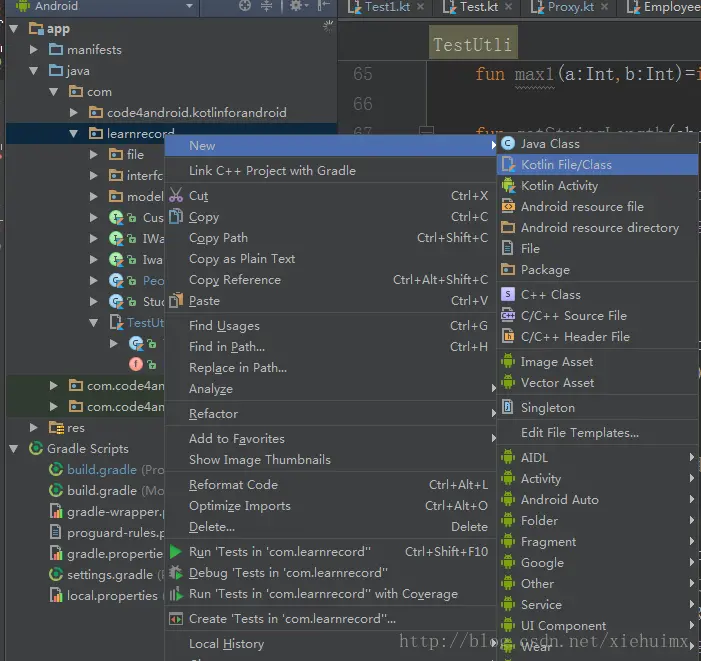Switch to the Test1.kt editor tab
The height and width of the screenshot is (661, 701).
(380, 7)
